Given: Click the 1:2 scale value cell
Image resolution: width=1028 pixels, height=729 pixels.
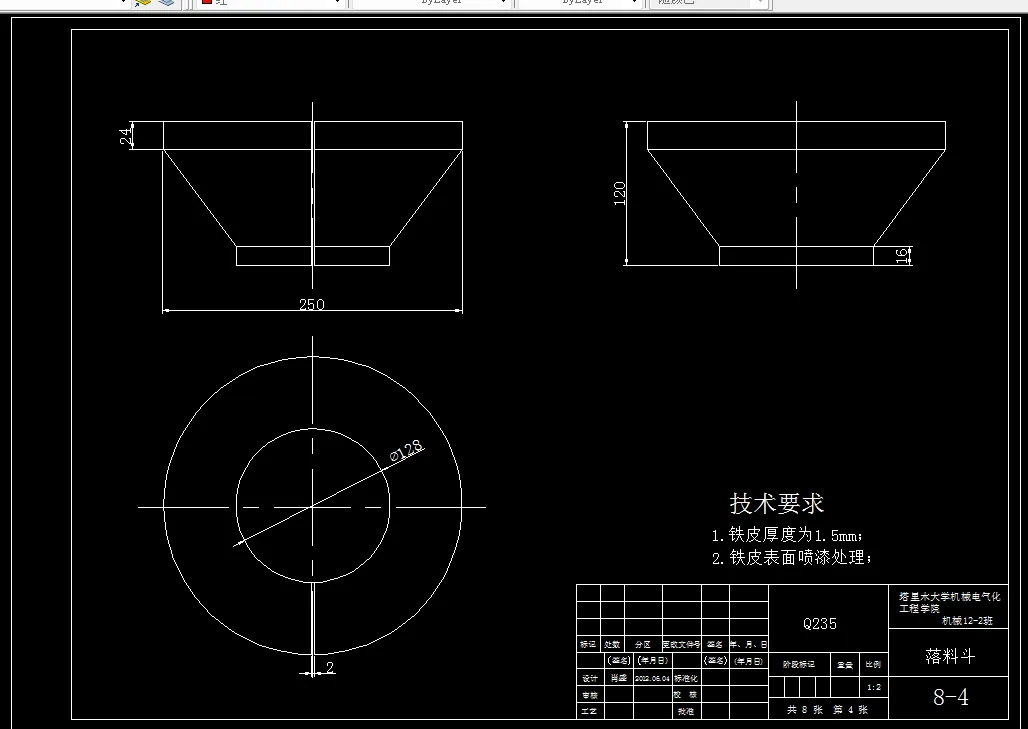Looking at the screenshot, I should point(874,687).
